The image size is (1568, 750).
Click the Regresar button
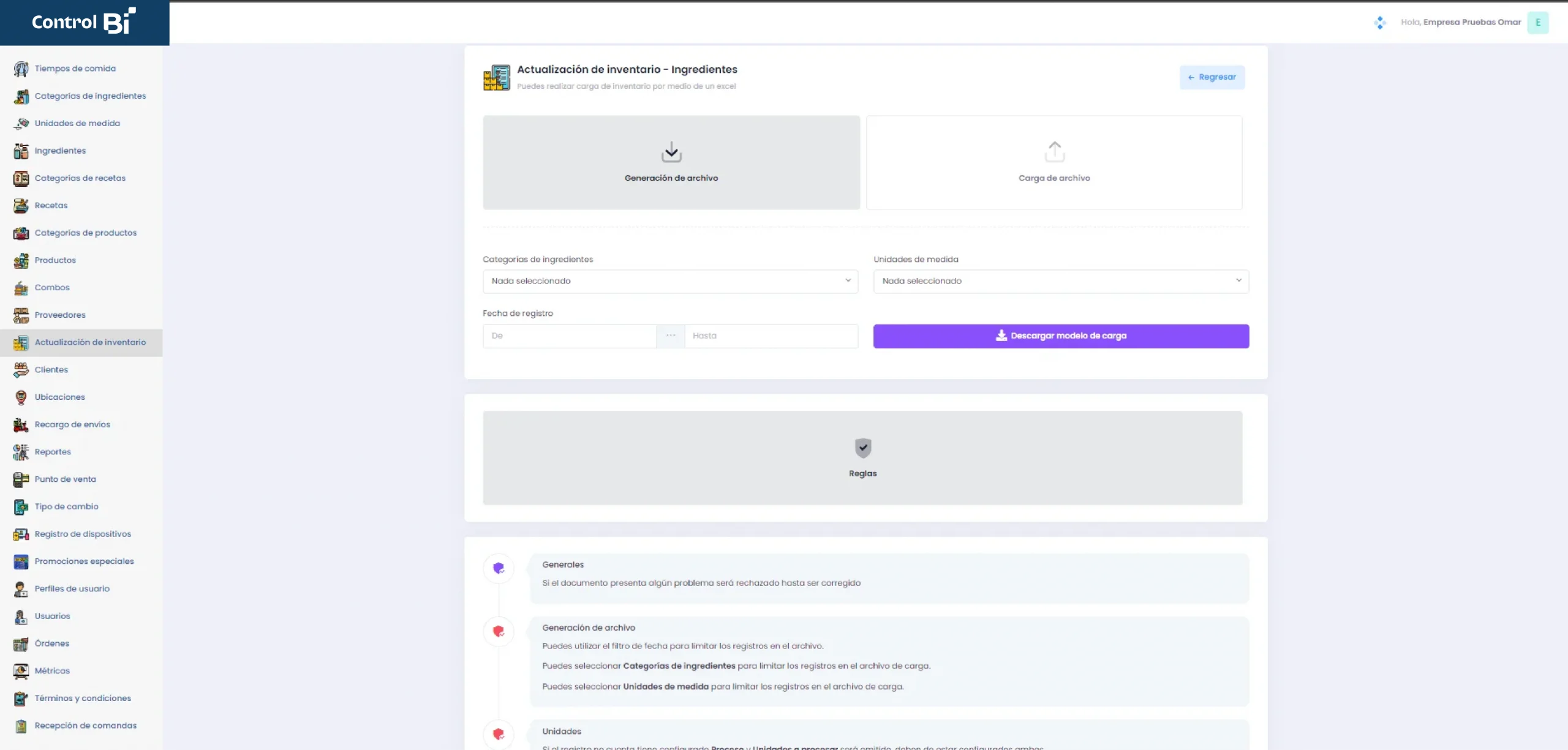click(1212, 77)
